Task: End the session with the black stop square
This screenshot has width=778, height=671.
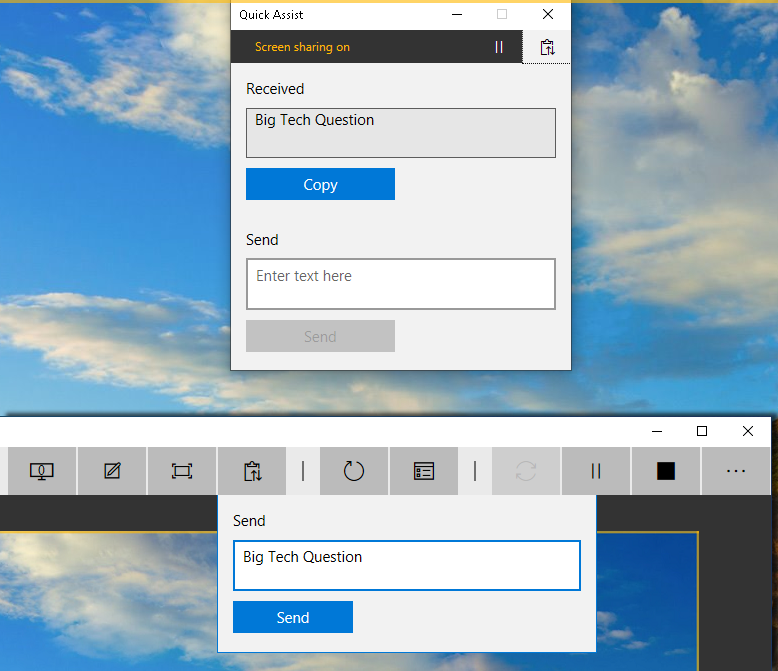Action: (666, 471)
